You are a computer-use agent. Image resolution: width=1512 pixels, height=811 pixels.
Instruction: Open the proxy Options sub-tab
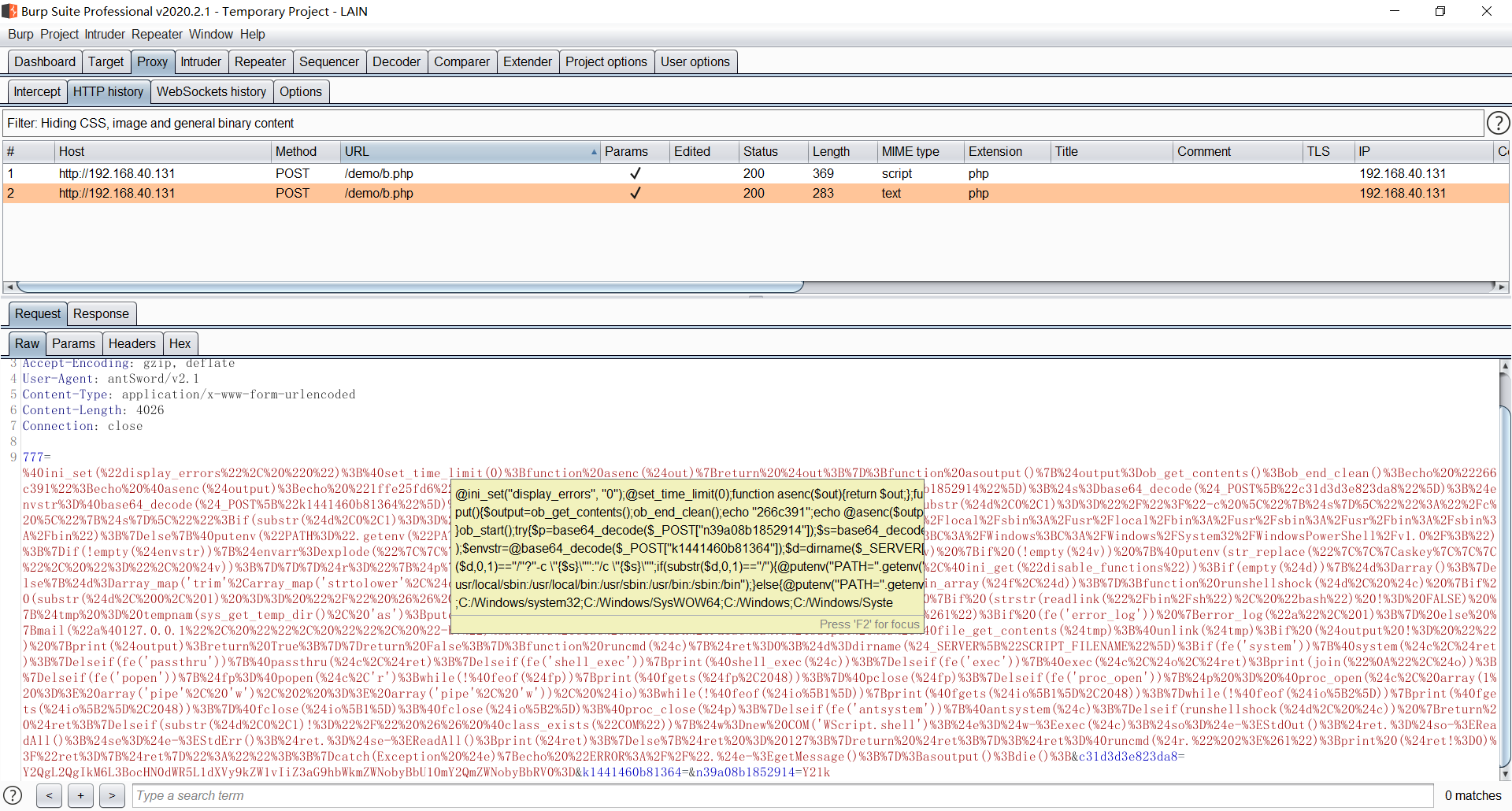pyautogui.click(x=301, y=91)
